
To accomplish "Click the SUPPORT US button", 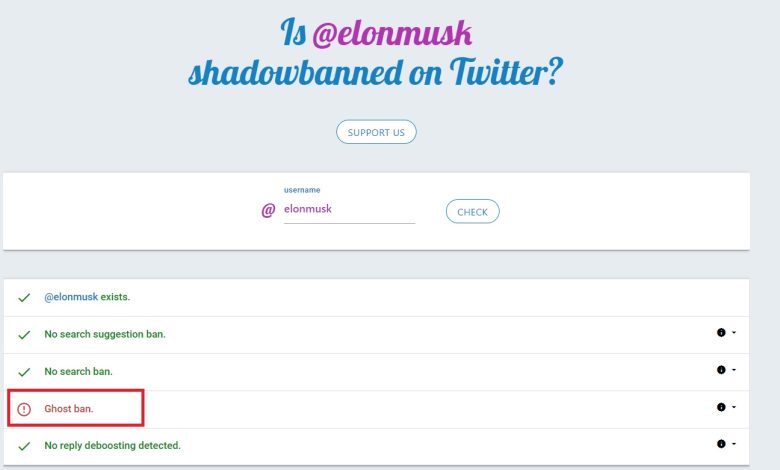I will coord(376,132).
